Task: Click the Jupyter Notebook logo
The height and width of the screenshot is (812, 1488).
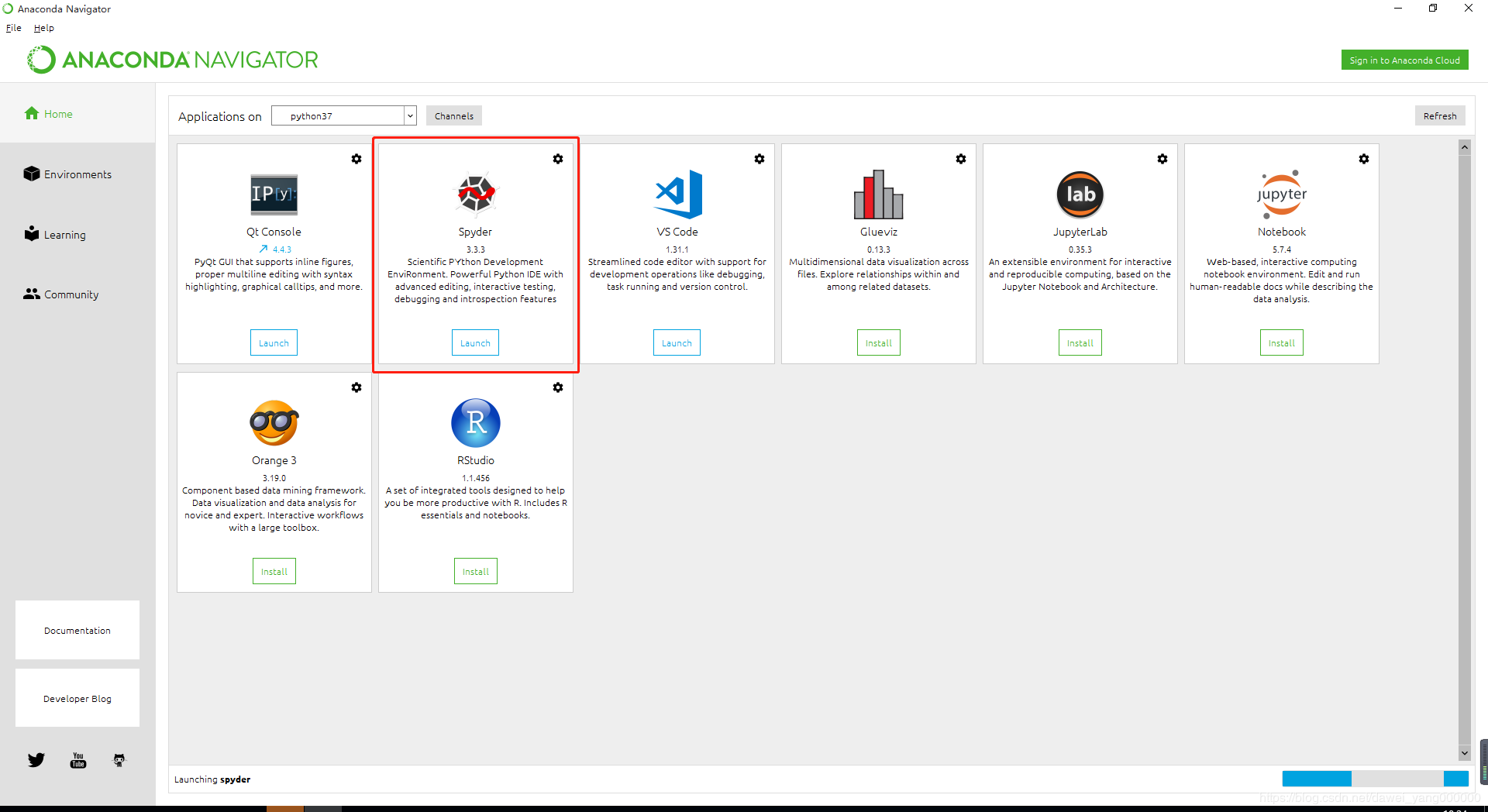Action: point(1282,194)
